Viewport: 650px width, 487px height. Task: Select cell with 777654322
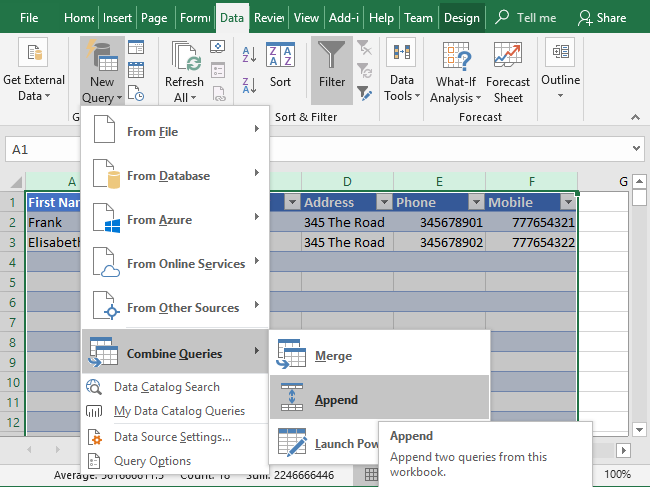click(531, 242)
